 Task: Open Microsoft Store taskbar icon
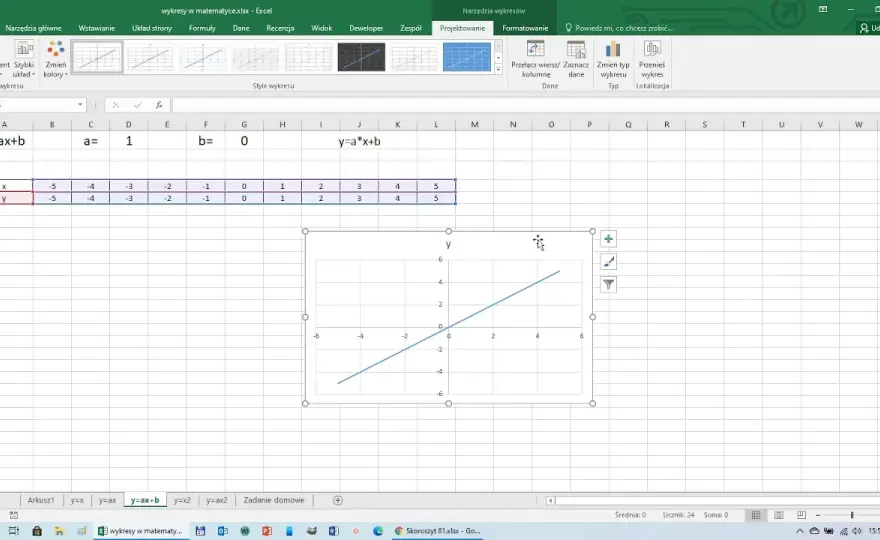point(37,530)
